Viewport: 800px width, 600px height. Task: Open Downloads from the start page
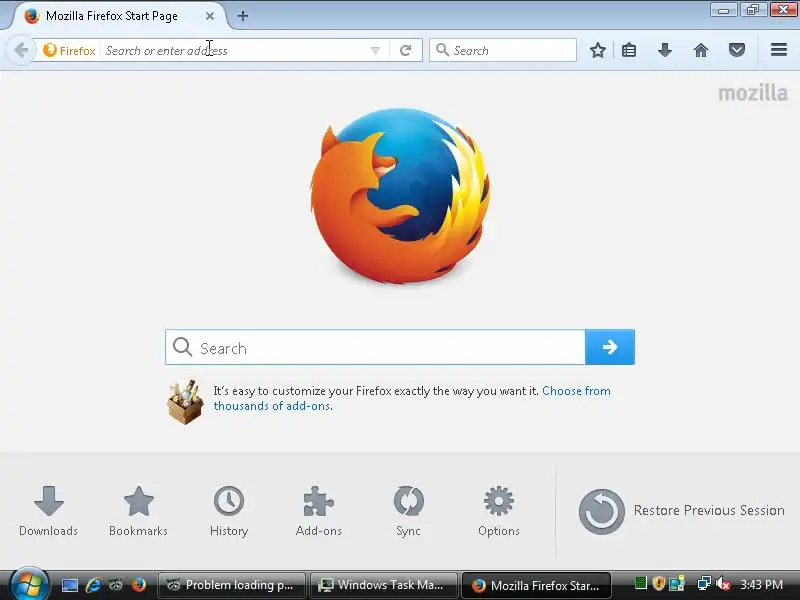point(48,511)
